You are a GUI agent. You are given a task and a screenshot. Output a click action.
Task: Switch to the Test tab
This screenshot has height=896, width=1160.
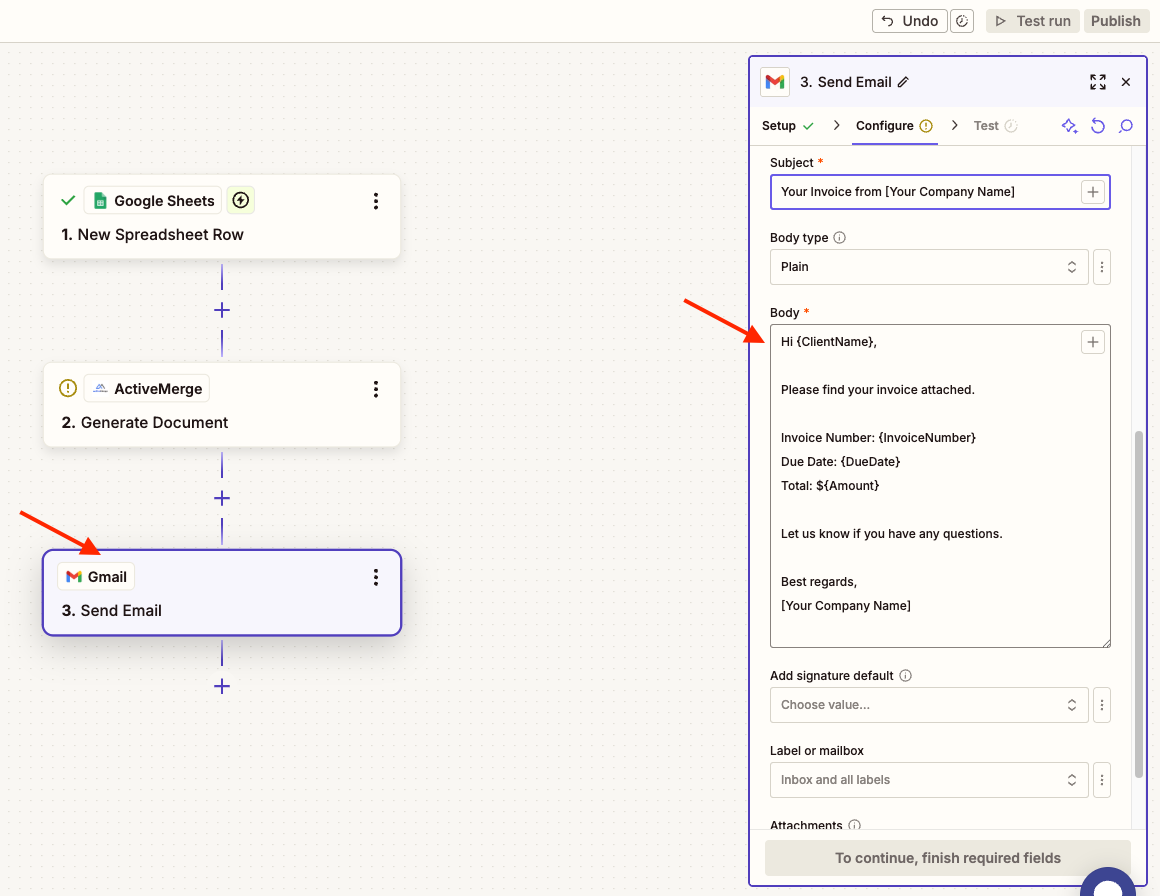coord(986,125)
